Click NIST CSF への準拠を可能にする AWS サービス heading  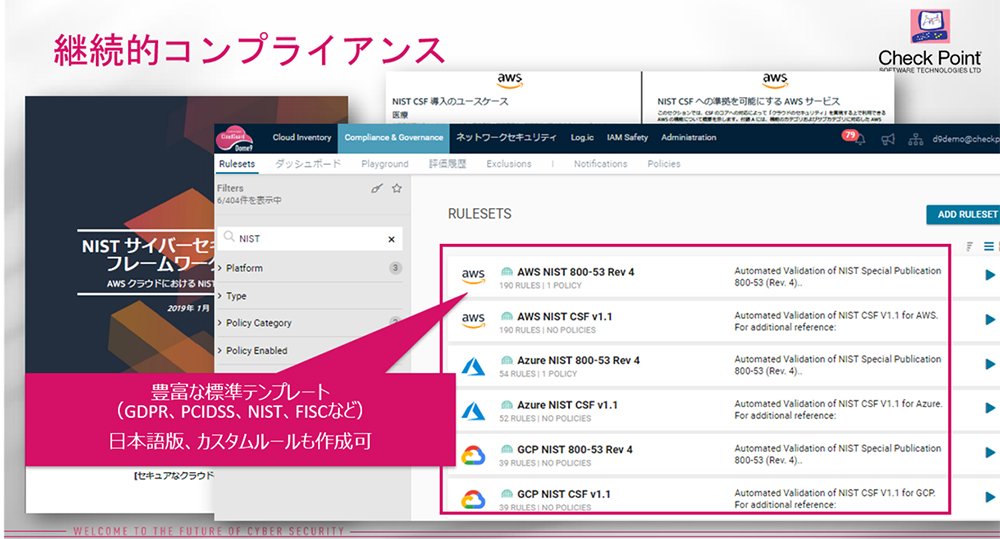coord(749,101)
